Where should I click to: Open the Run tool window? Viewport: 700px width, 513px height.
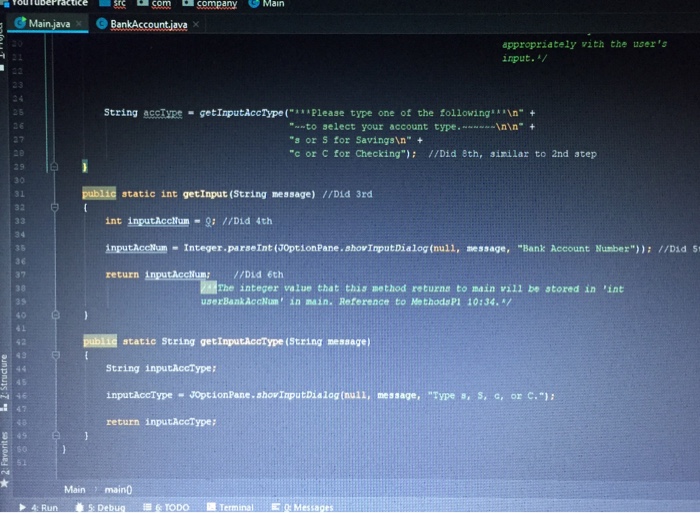39,507
